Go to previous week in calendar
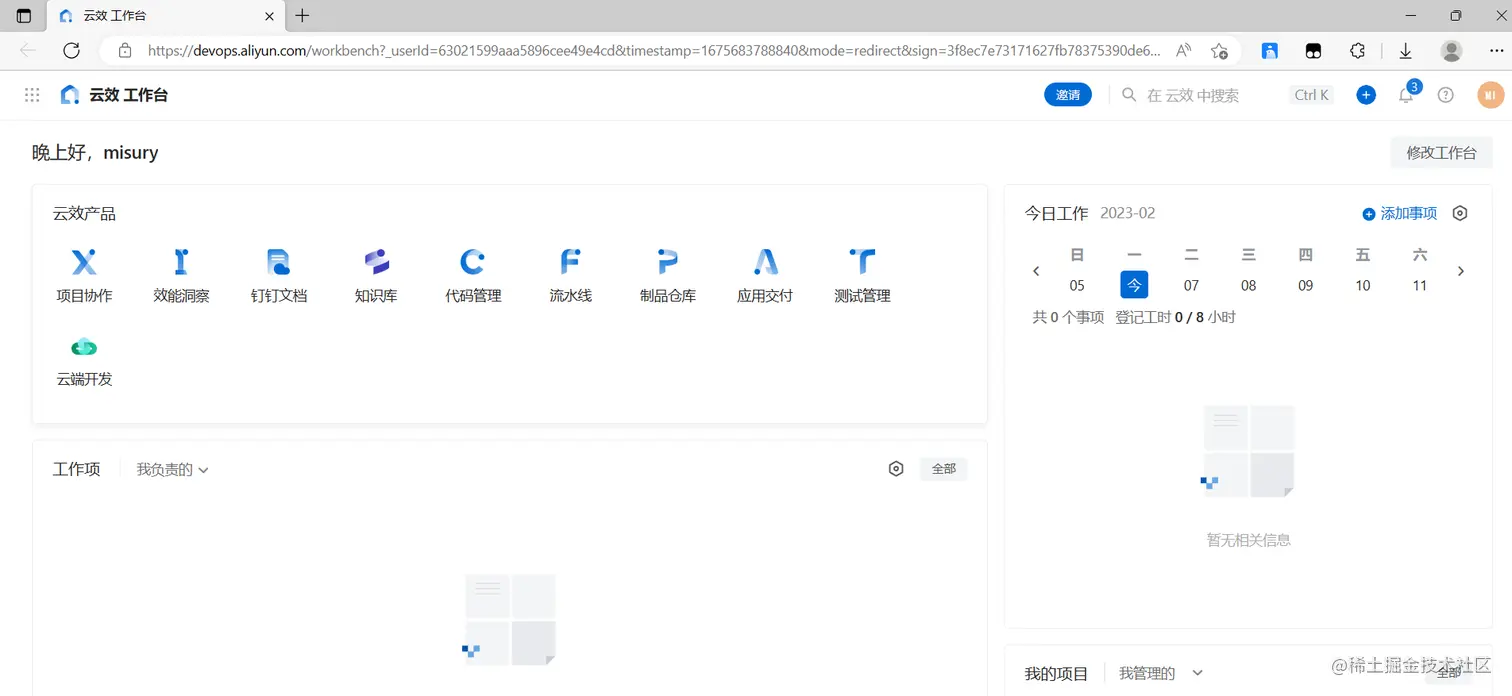 [1036, 271]
